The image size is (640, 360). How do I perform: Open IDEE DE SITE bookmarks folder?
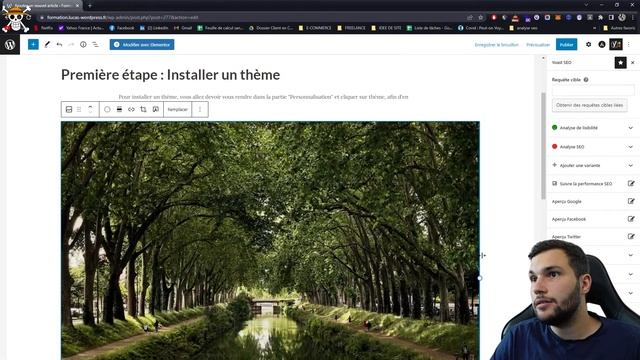click(x=386, y=28)
